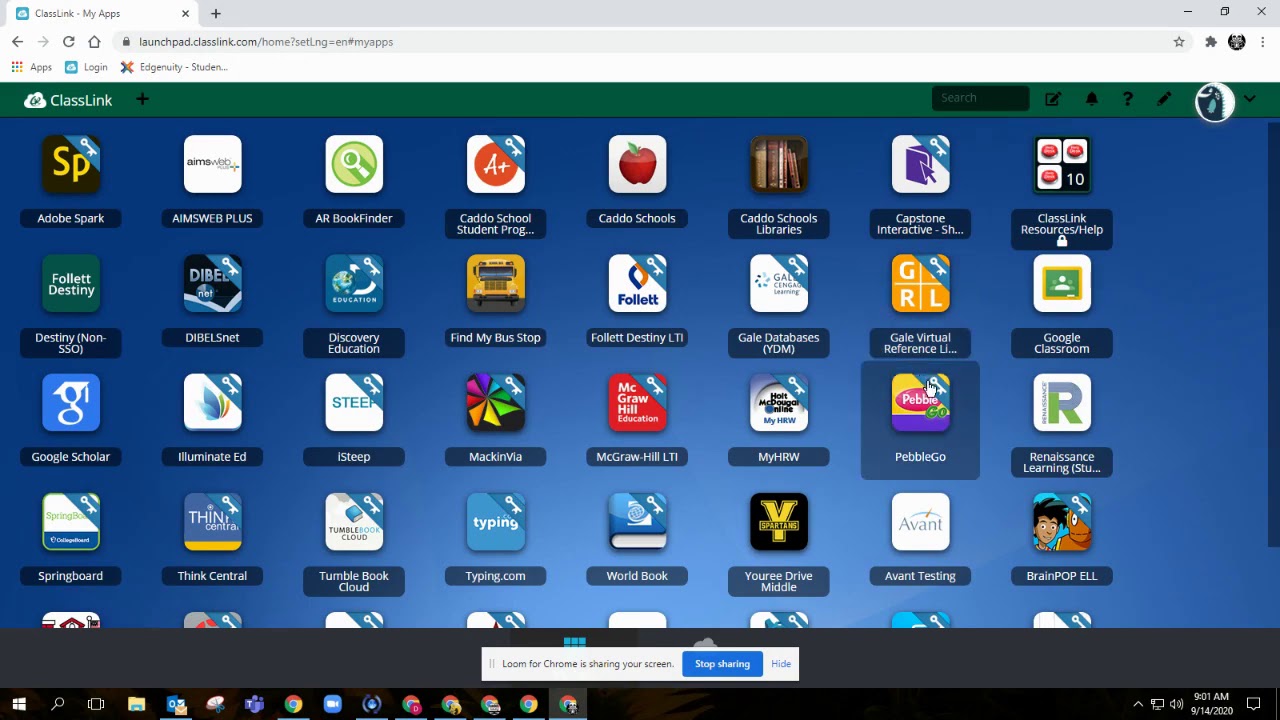The height and width of the screenshot is (720, 1280).
Task: Open BrainPOP ELL app
Action: [1062, 521]
